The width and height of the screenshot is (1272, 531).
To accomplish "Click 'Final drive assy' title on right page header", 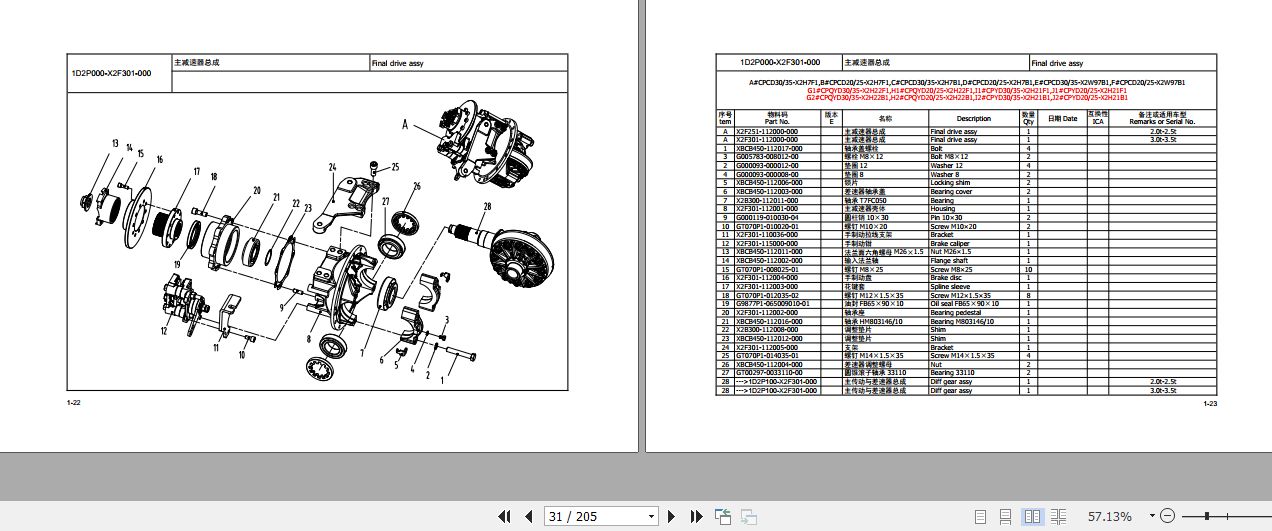I will coord(1057,63).
